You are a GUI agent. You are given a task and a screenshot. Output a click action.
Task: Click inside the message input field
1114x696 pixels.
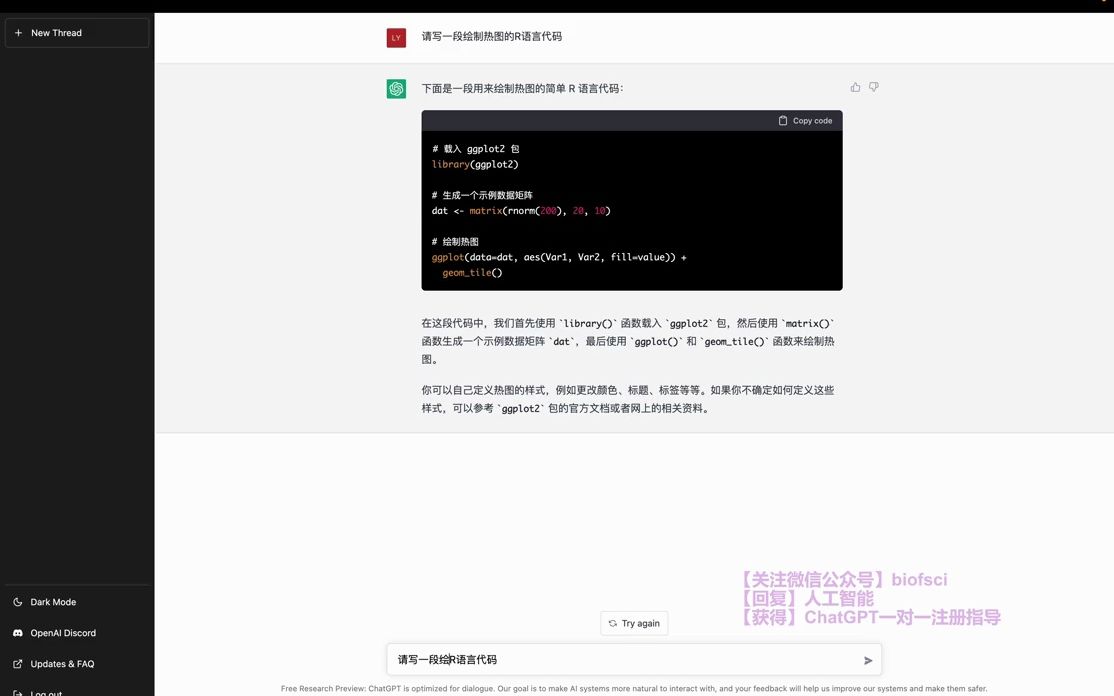point(600,659)
